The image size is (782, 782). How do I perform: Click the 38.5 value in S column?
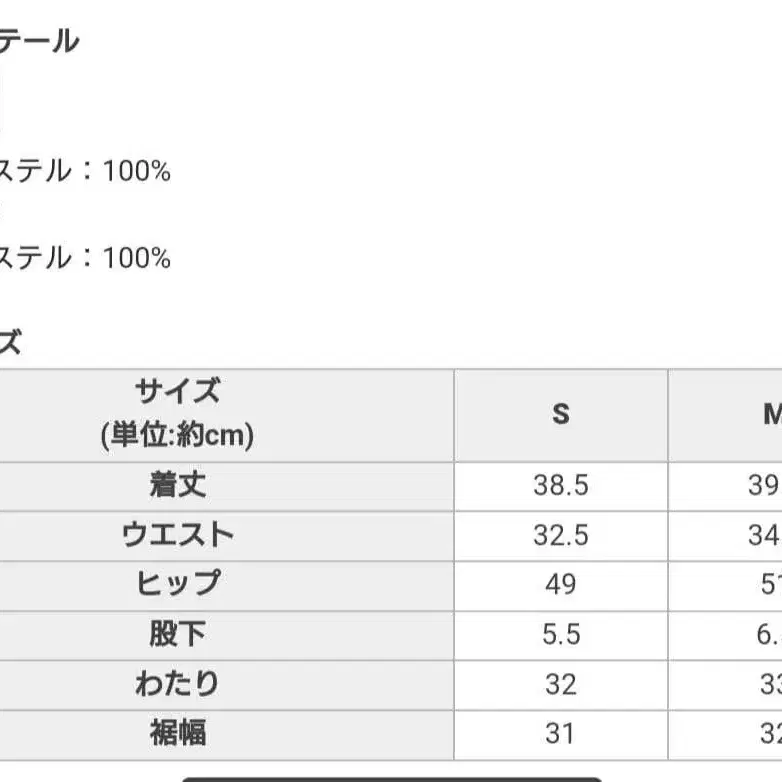561,486
